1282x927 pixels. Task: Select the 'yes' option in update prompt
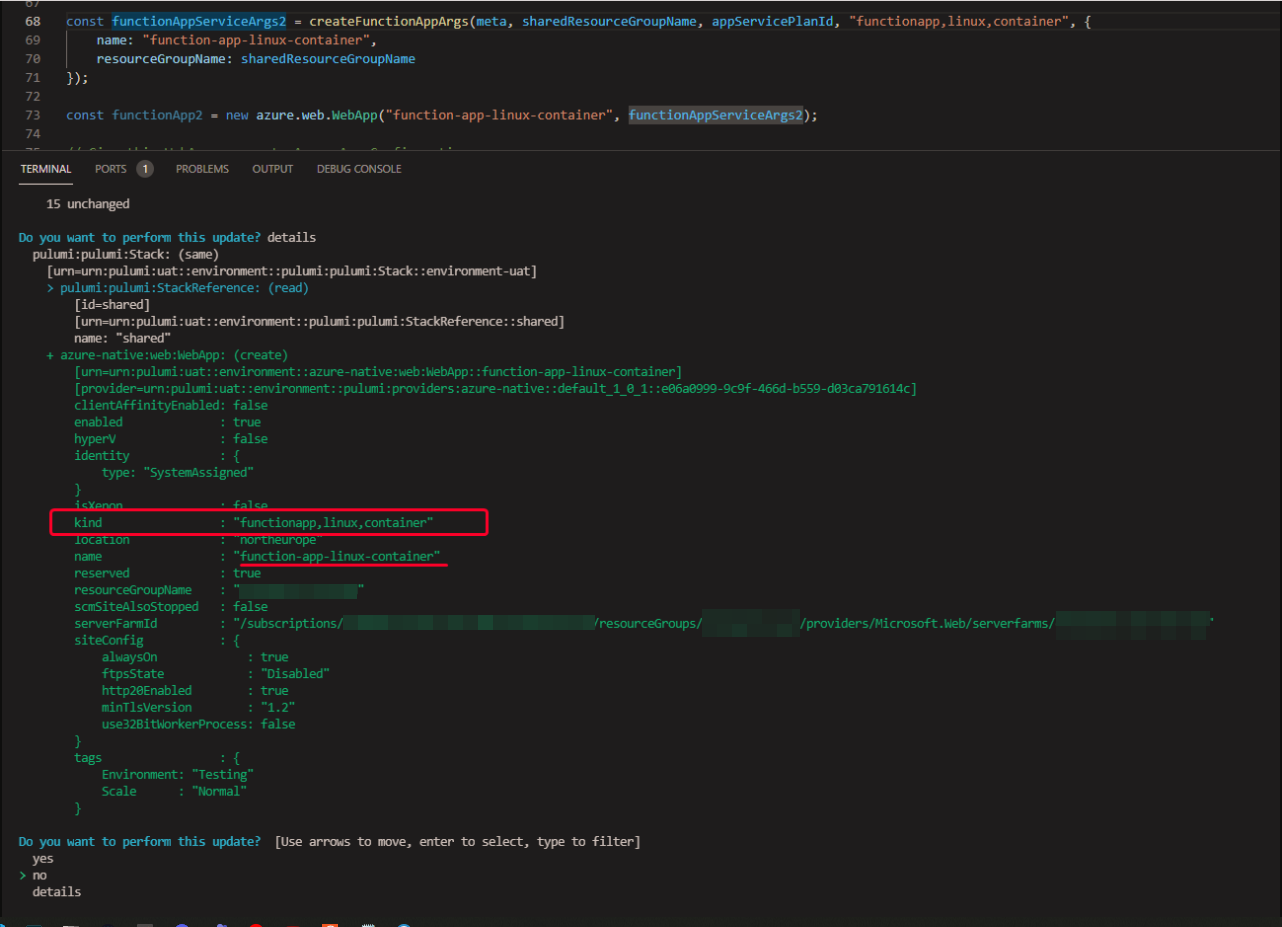coord(43,859)
